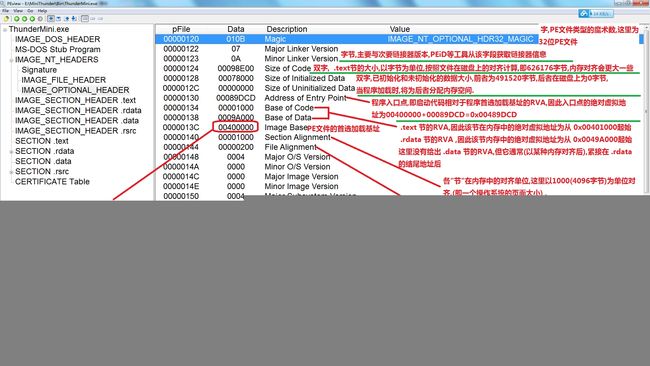Click the Major Image Version row
This screenshot has width=650, height=366.
pos(301,177)
